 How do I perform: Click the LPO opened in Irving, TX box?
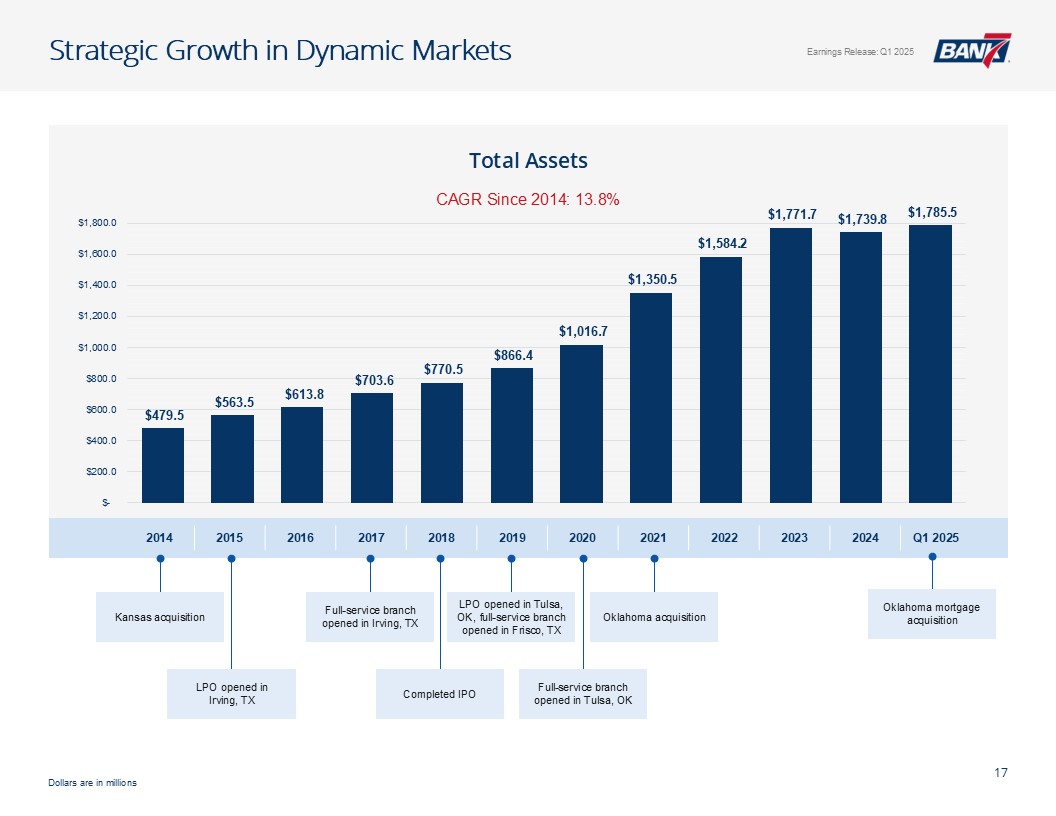[x=231, y=694]
